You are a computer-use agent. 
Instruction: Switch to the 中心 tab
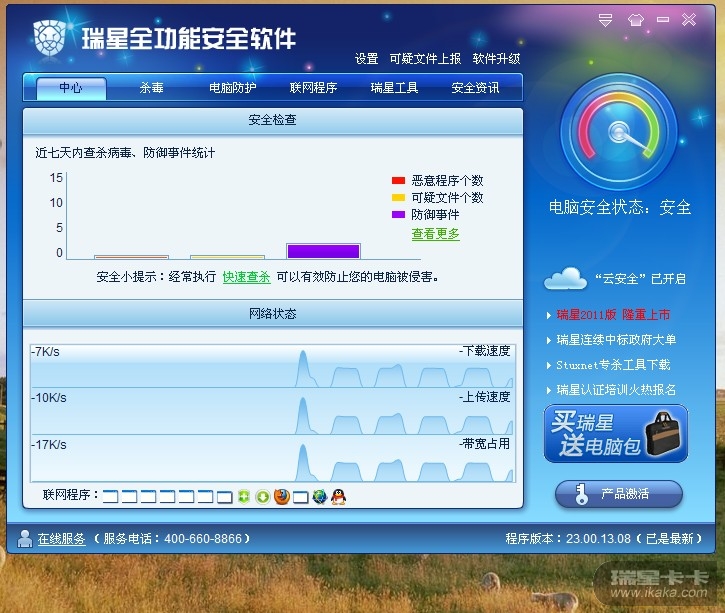tap(71, 88)
